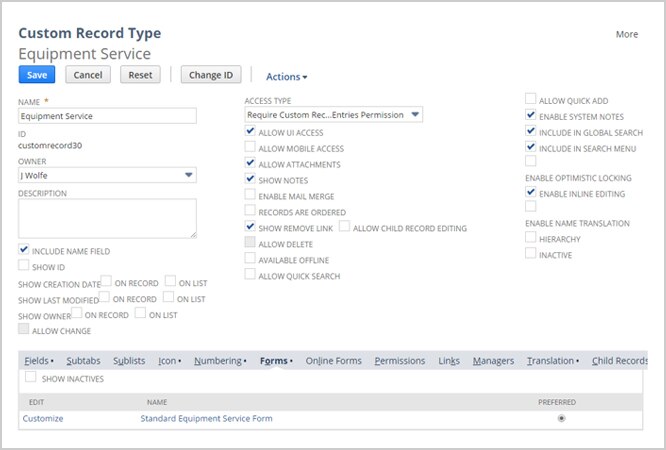Screen dimensions: 666x450
Task: Click the More link at top right
Action: click(x=627, y=34)
